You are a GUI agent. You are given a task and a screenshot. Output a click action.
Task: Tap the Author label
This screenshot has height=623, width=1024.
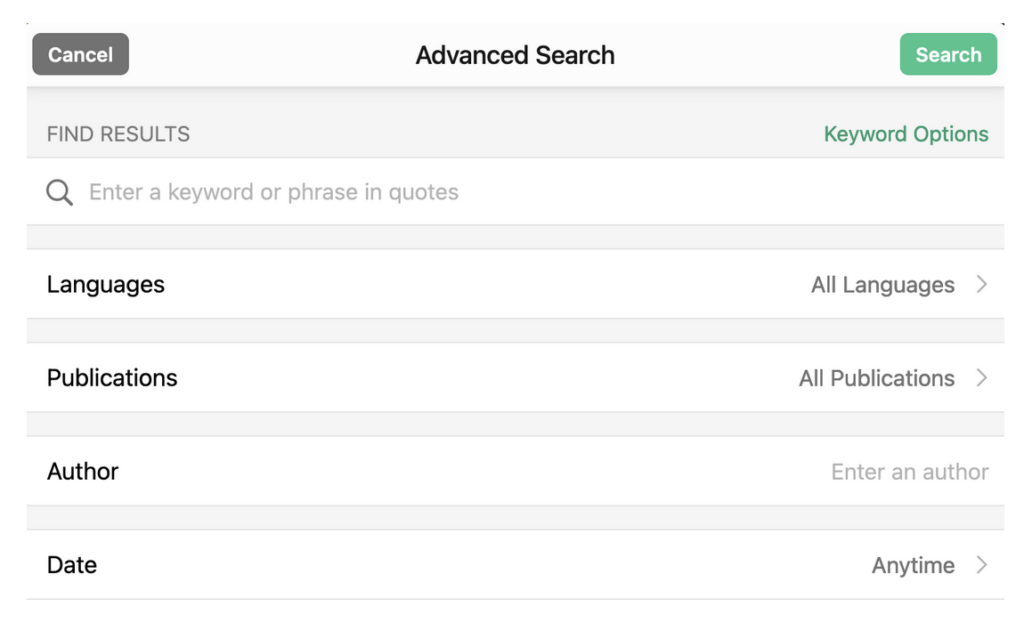(83, 472)
